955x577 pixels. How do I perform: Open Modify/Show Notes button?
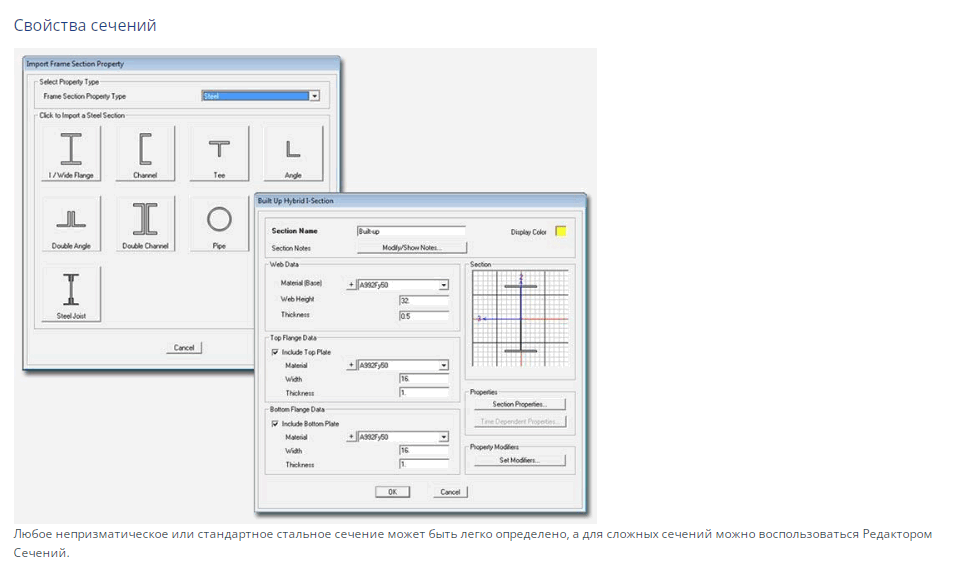tap(412, 247)
